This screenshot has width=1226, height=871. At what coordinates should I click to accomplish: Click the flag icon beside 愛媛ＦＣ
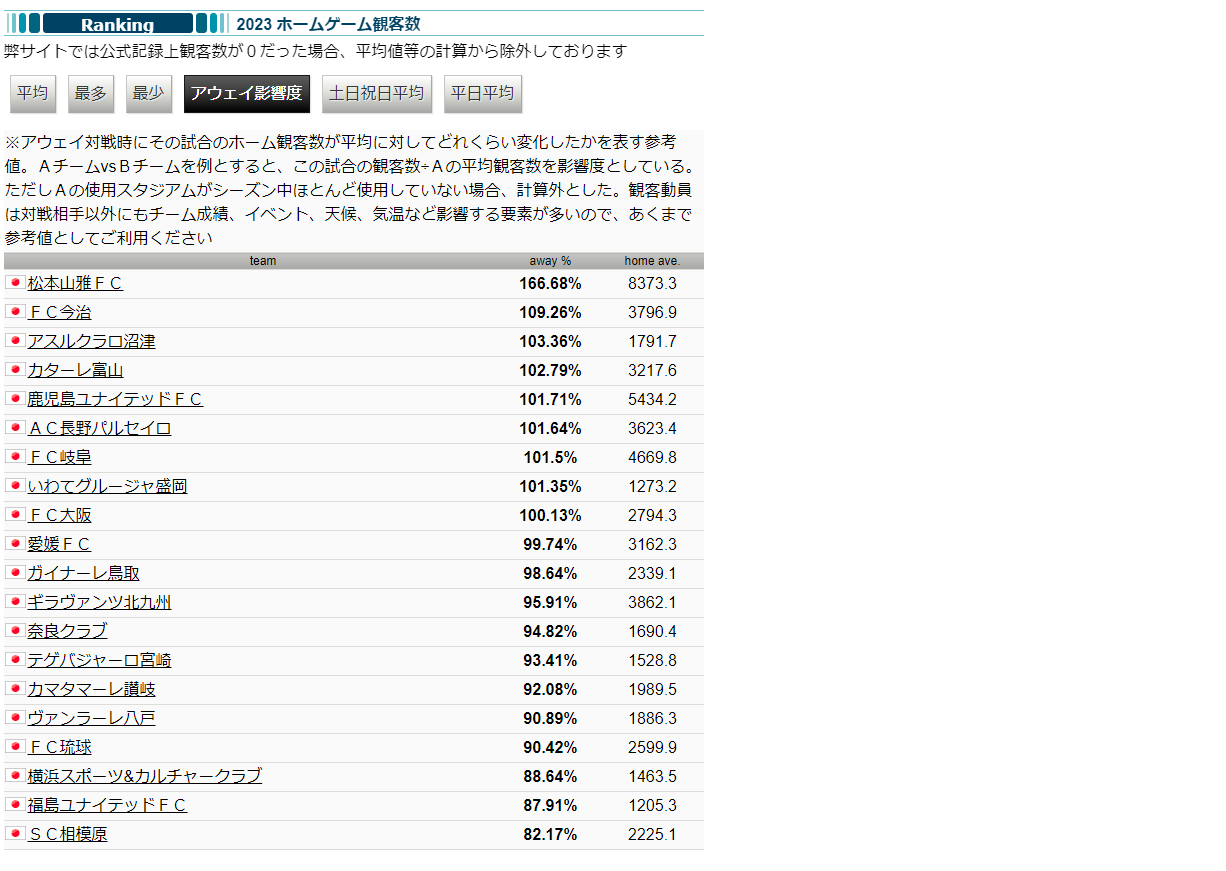coord(15,544)
